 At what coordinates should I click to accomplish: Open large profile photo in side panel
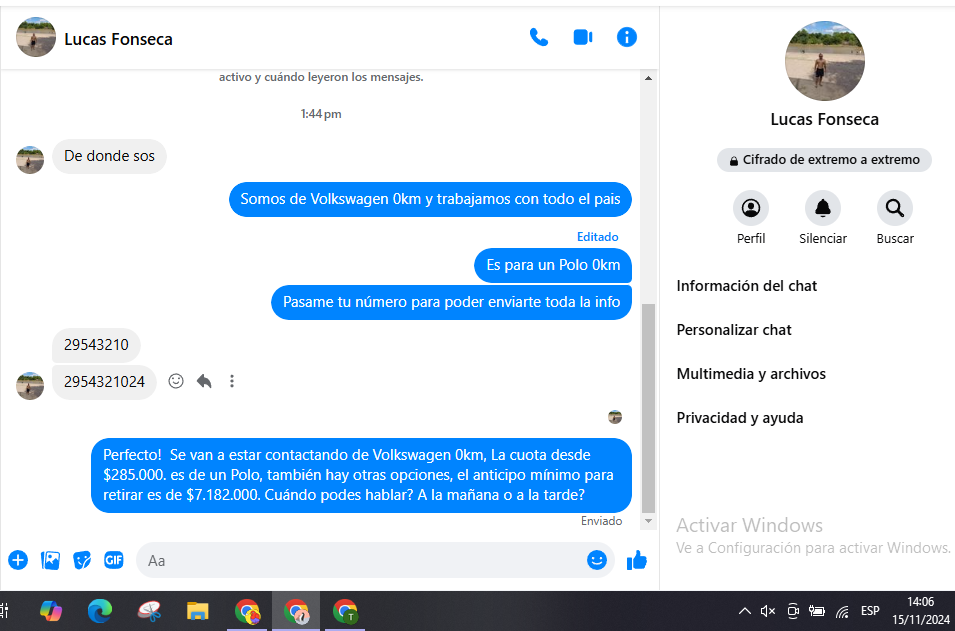coord(825,61)
